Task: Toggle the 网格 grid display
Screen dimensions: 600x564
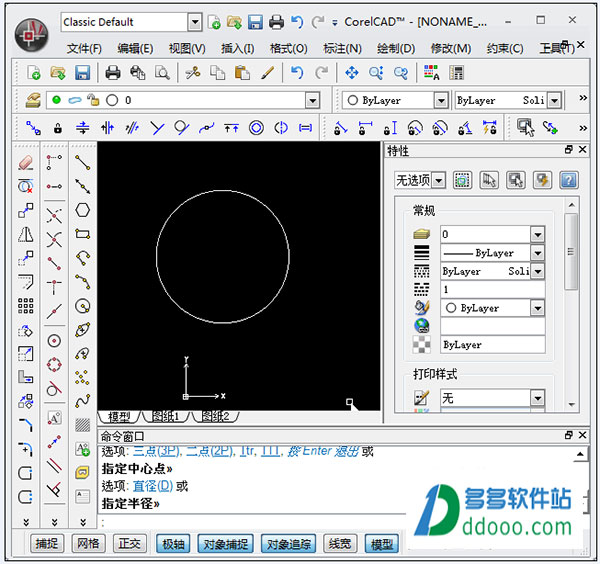Action: click(x=88, y=543)
